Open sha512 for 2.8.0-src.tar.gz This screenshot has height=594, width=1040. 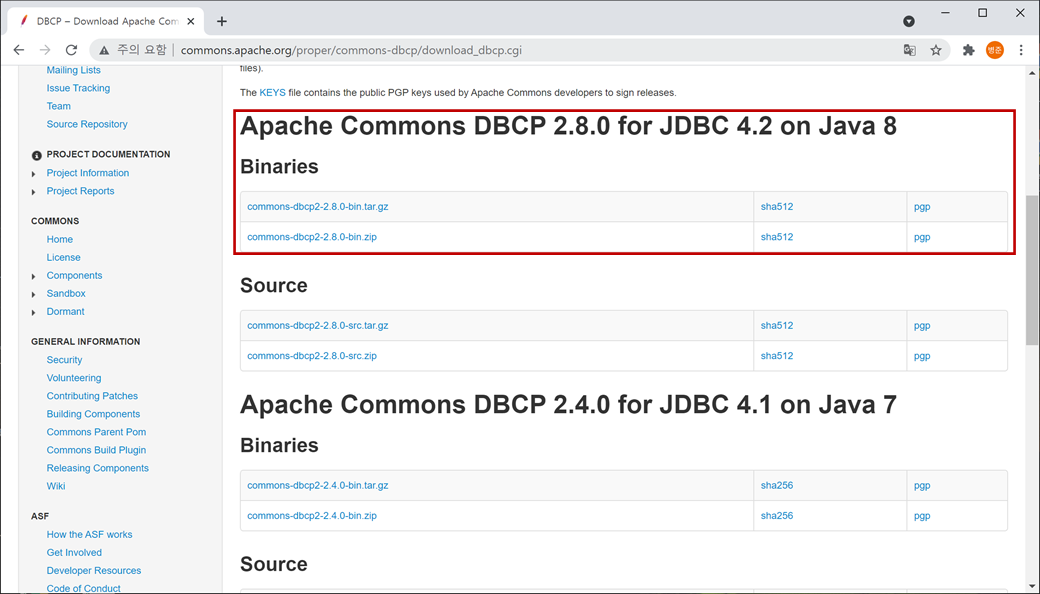(777, 326)
